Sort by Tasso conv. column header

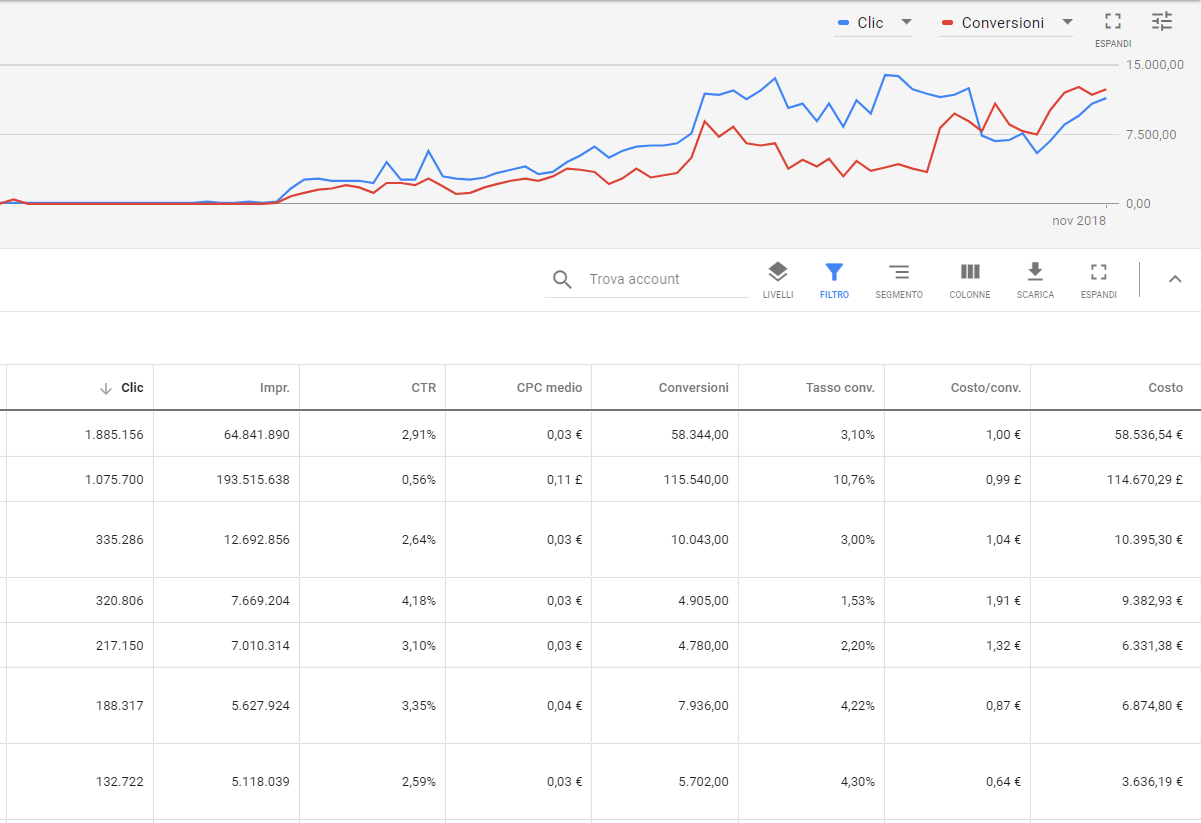click(x=840, y=388)
